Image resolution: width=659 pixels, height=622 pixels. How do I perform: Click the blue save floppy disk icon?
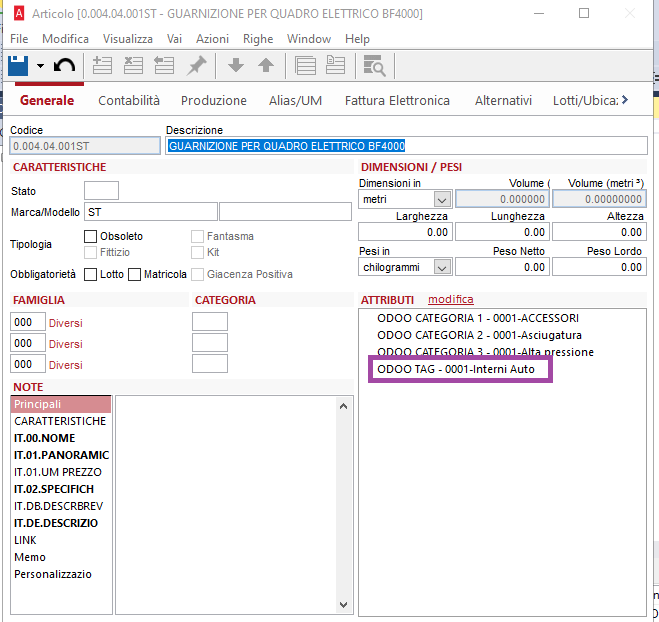click(19, 66)
